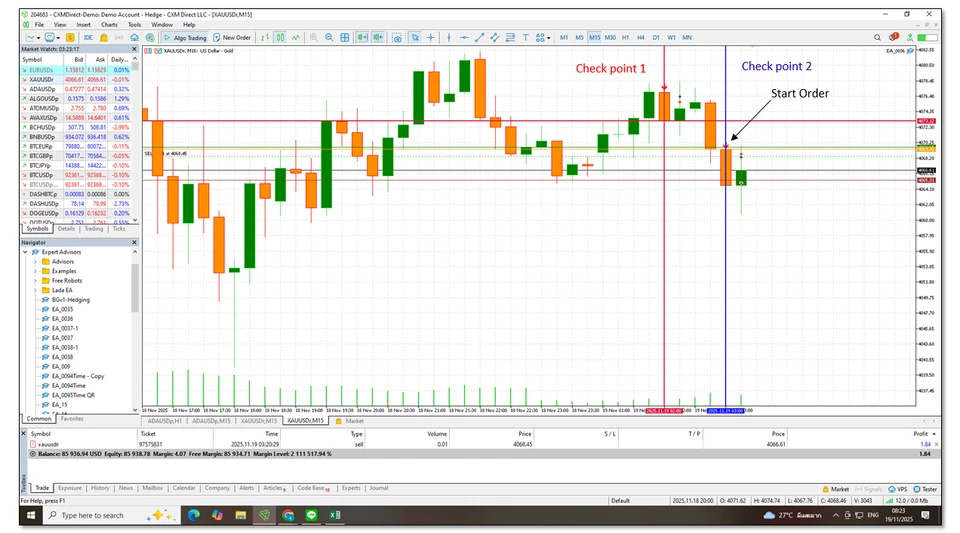Viewport: 960px width, 533px height.
Task: Open the profiles dropdown arrow
Action: (58, 38)
